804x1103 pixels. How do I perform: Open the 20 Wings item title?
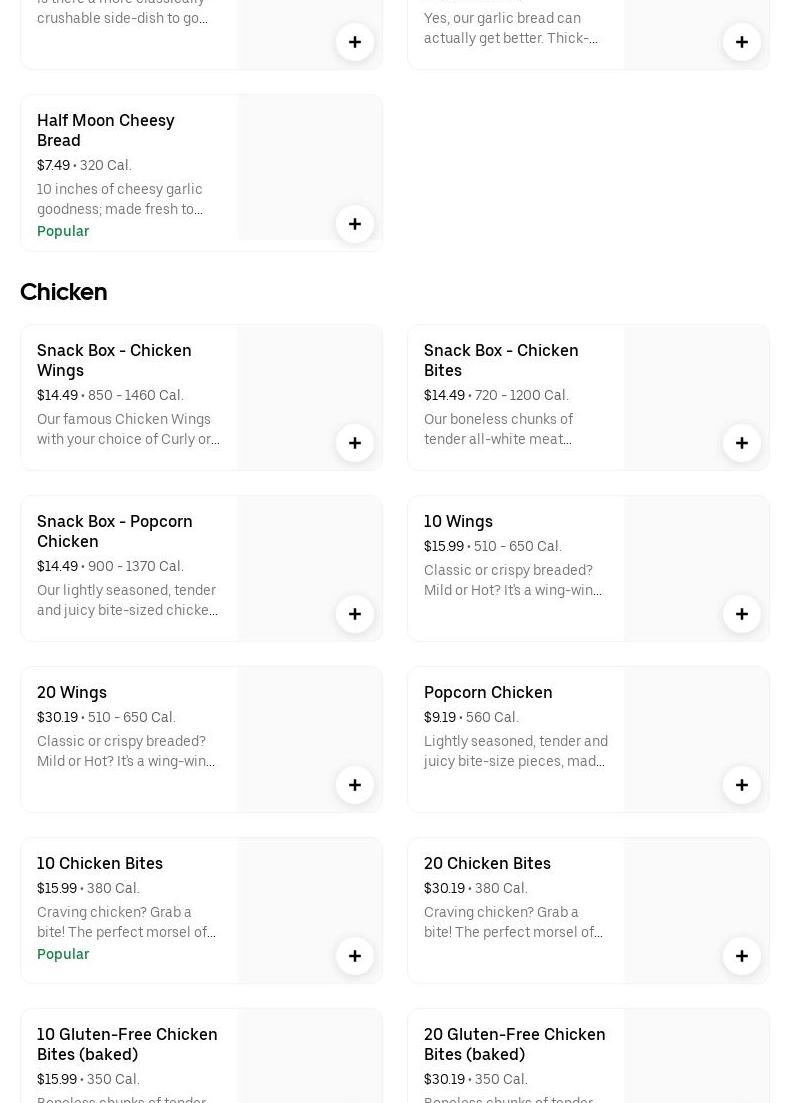pyautogui.click(x=72, y=692)
